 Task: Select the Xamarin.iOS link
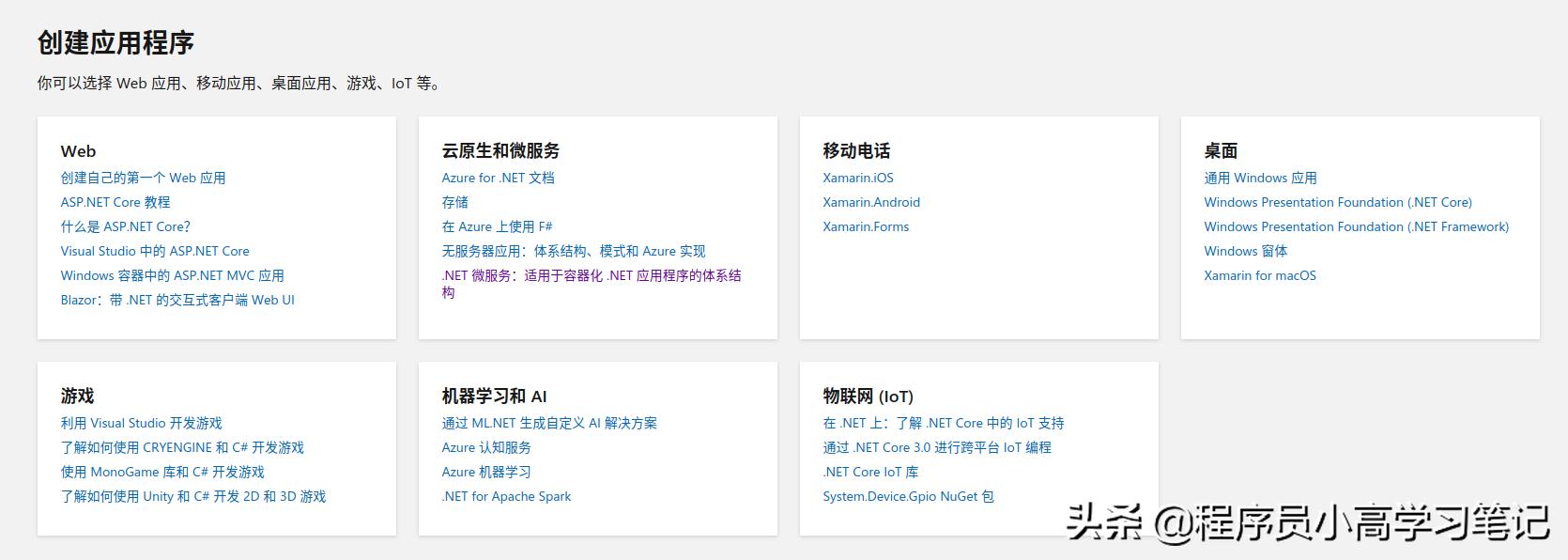[857, 178]
